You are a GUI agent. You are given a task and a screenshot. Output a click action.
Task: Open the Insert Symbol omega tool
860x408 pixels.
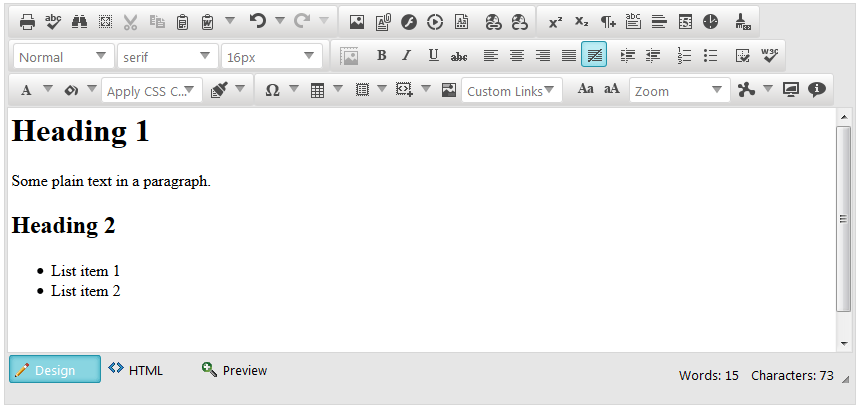[272, 90]
